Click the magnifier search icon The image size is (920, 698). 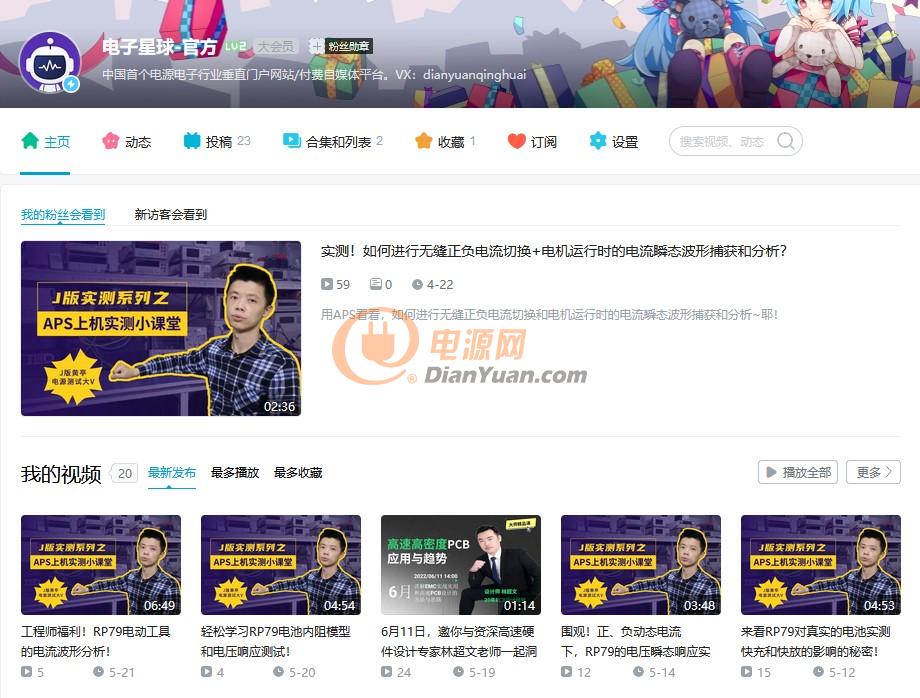[x=785, y=141]
